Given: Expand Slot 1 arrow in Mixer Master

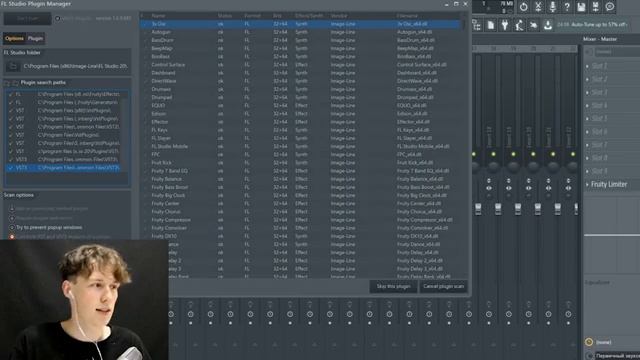Looking at the screenshot, I should (x=587, y=66).
